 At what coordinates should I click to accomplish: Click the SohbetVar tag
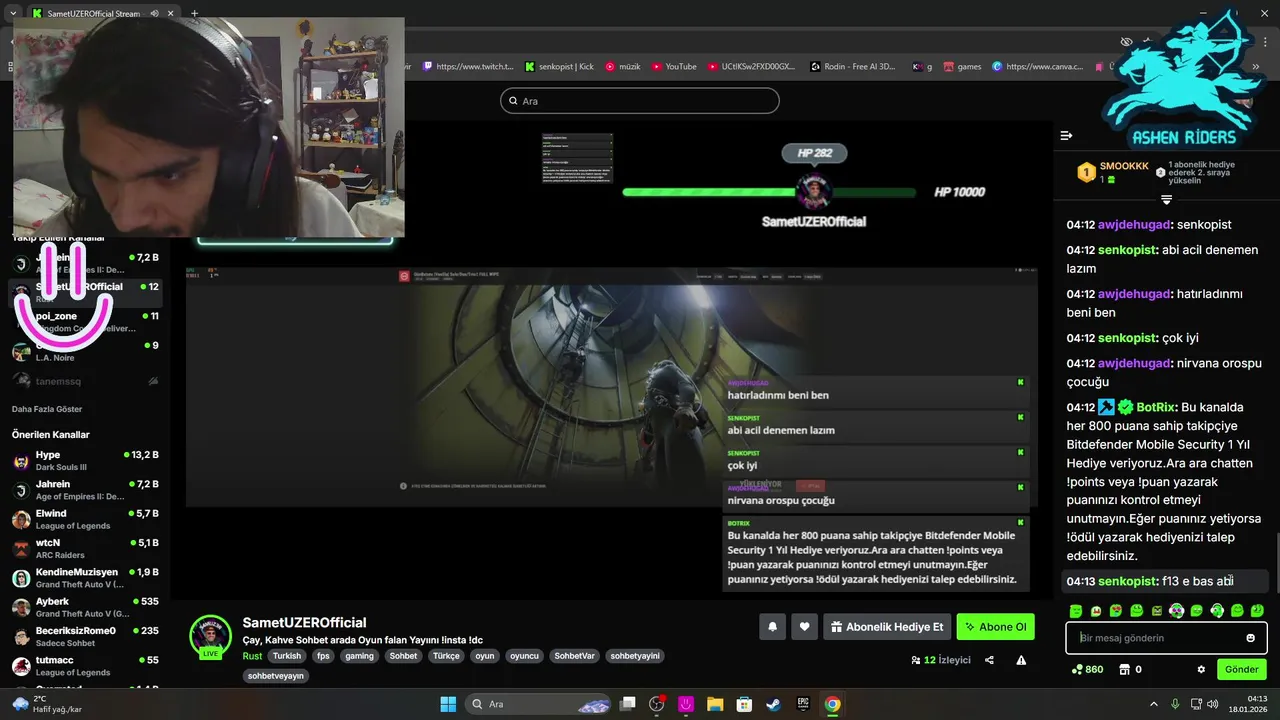tap(575, 656)
